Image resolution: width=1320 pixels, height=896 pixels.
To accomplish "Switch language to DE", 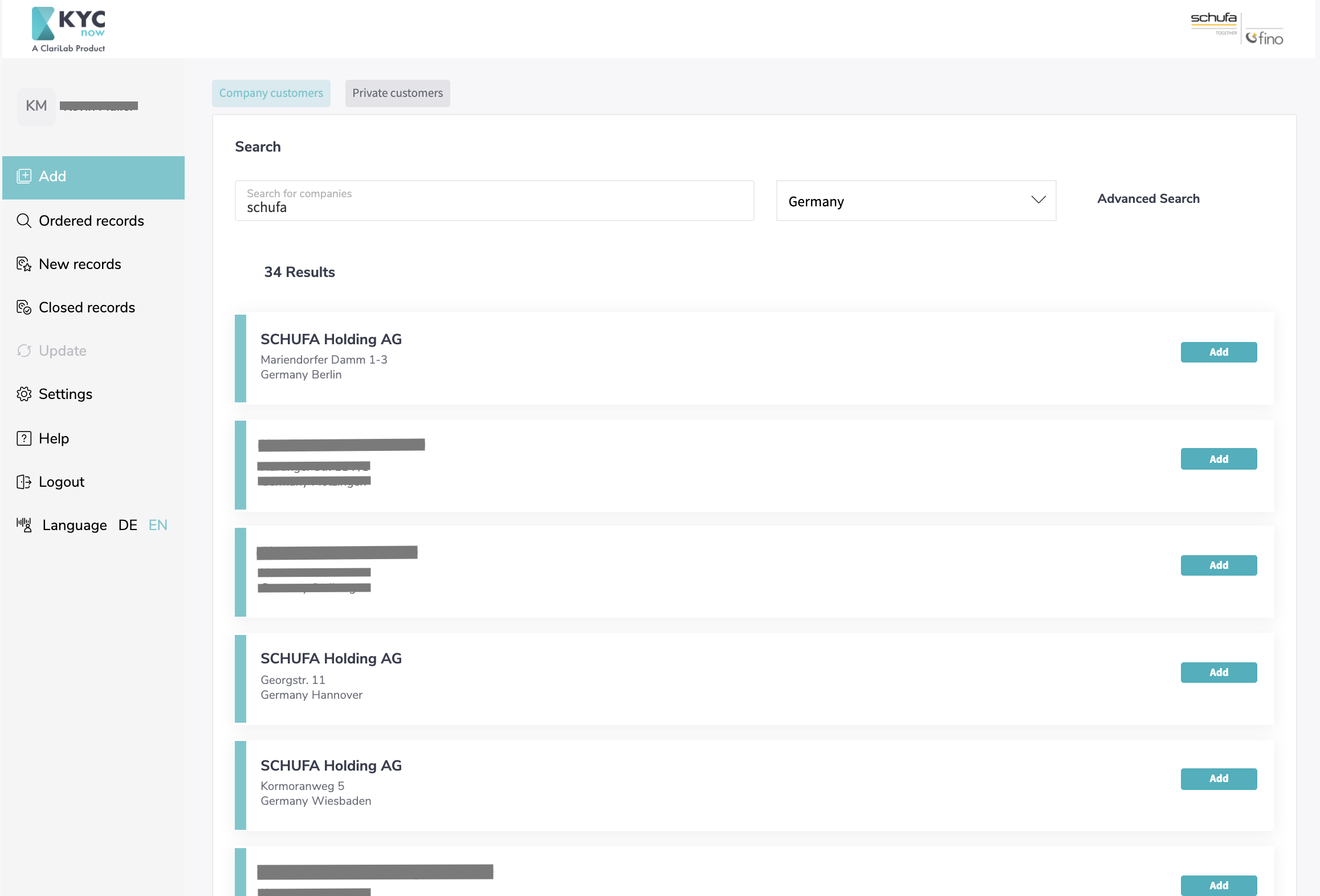I will point(128,525).
